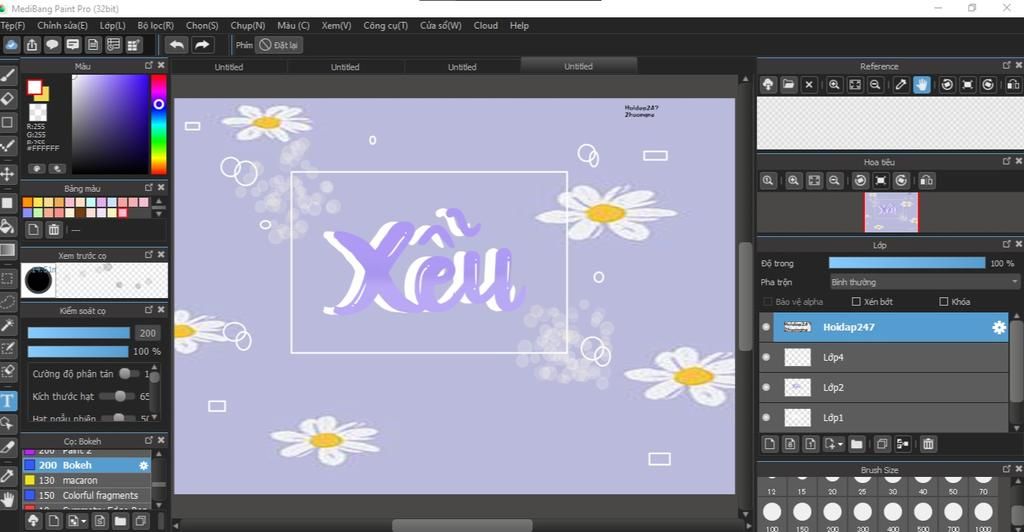
Task: Click the Đặt lại reset button
Action: tap(279, 45)
